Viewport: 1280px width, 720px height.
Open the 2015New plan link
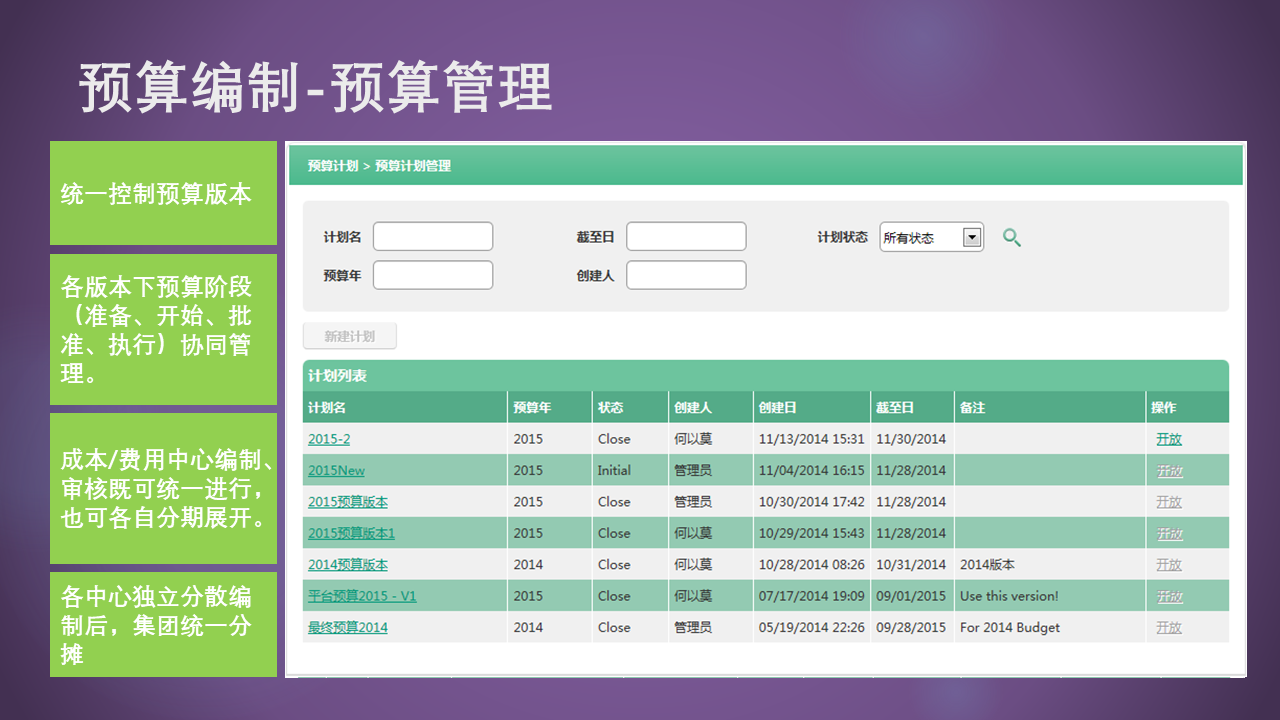coord(336,470)
